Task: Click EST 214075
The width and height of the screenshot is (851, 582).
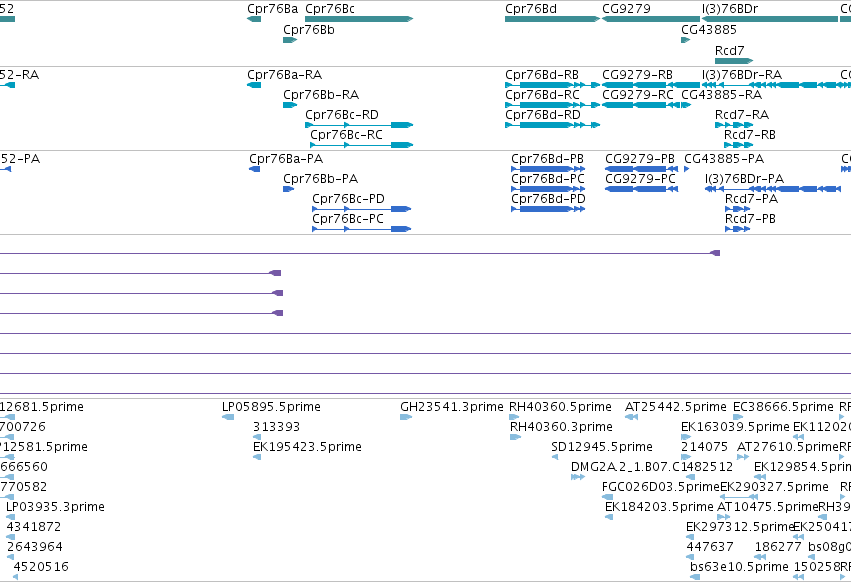Action: 704,447
